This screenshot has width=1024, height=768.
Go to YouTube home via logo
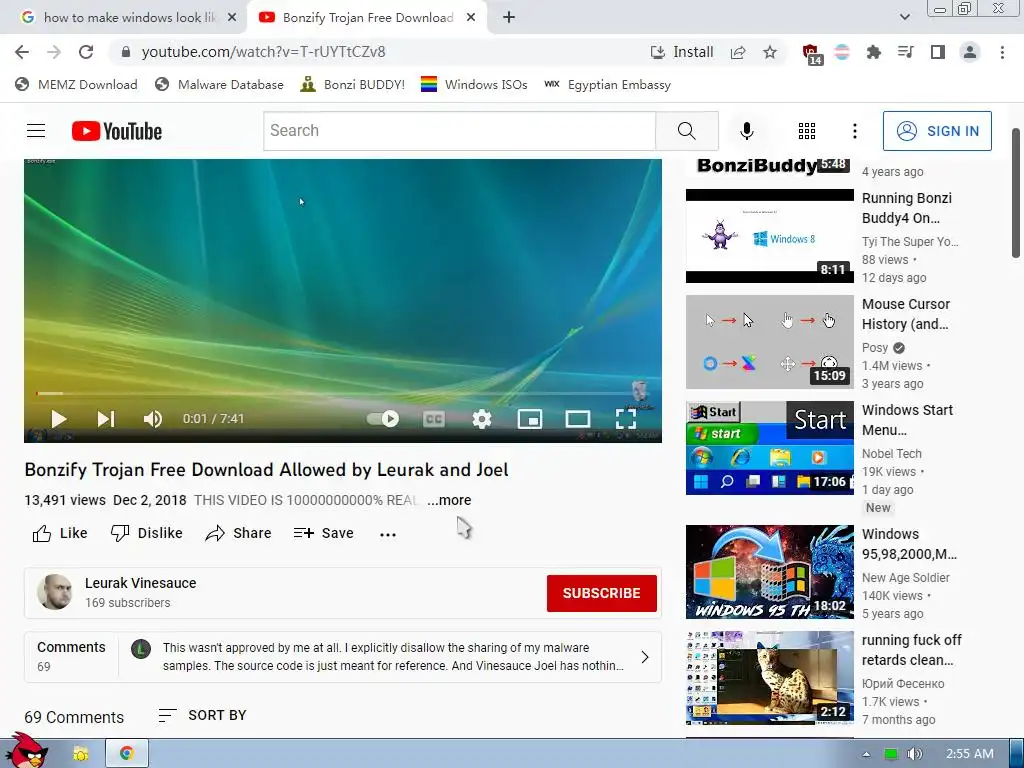pyautogui.click(x=117, y=131)
